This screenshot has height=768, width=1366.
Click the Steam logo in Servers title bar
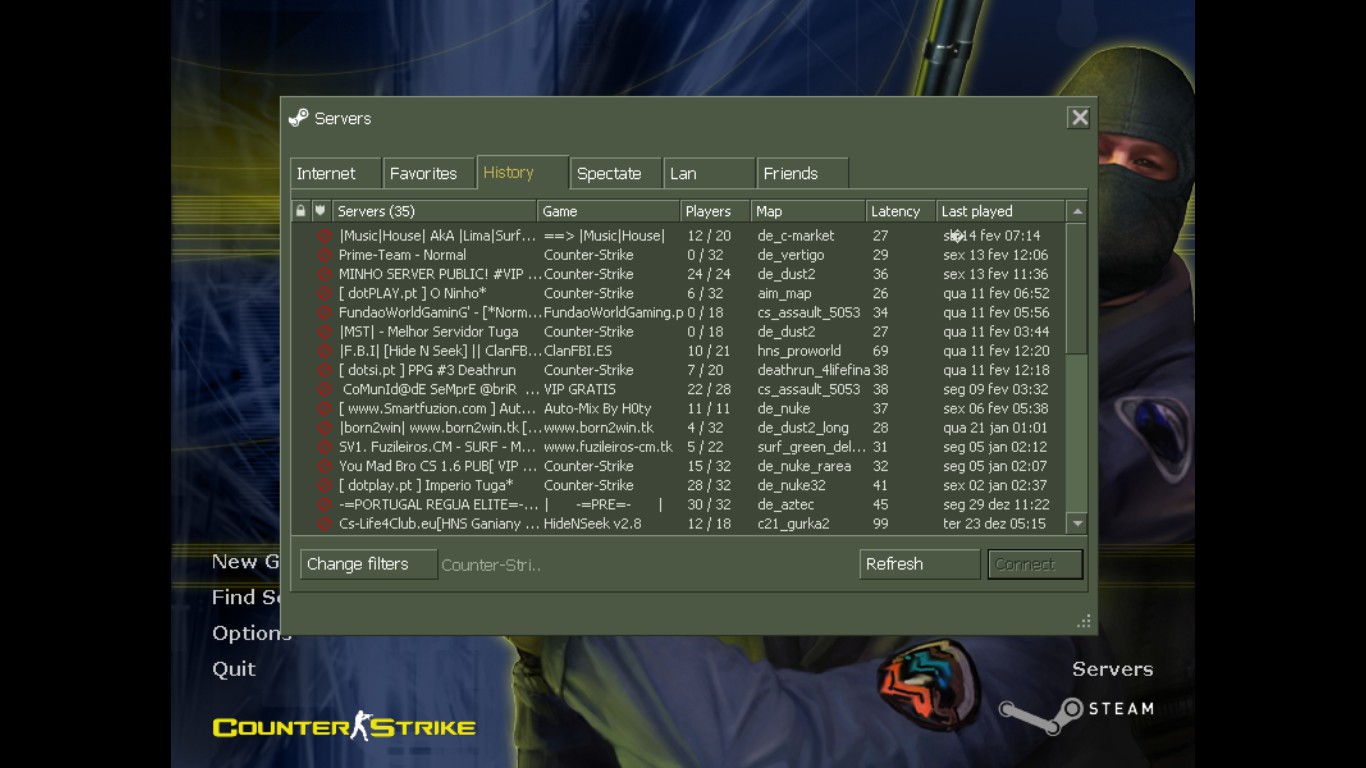[x=298, y=118]
